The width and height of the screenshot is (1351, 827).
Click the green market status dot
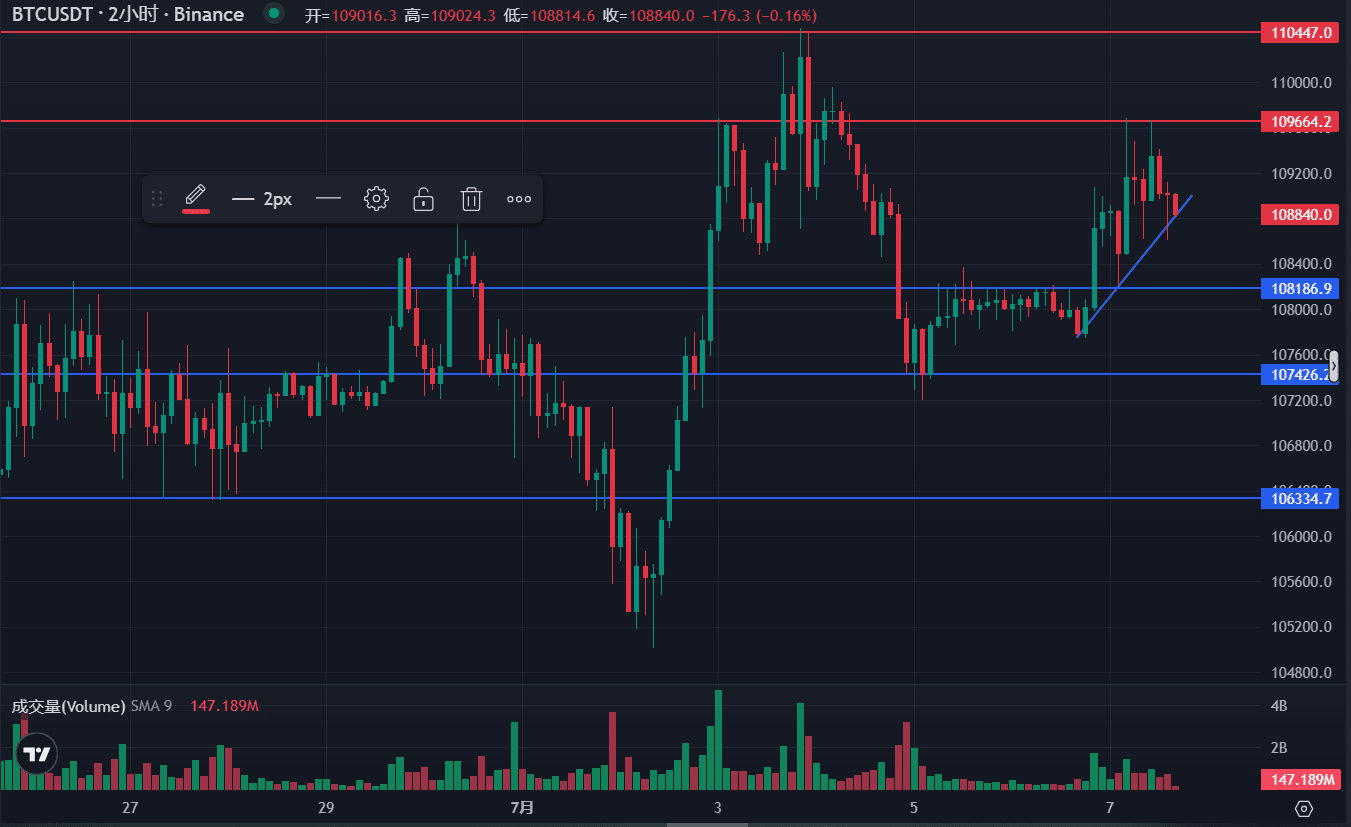[x=273, y=15]
